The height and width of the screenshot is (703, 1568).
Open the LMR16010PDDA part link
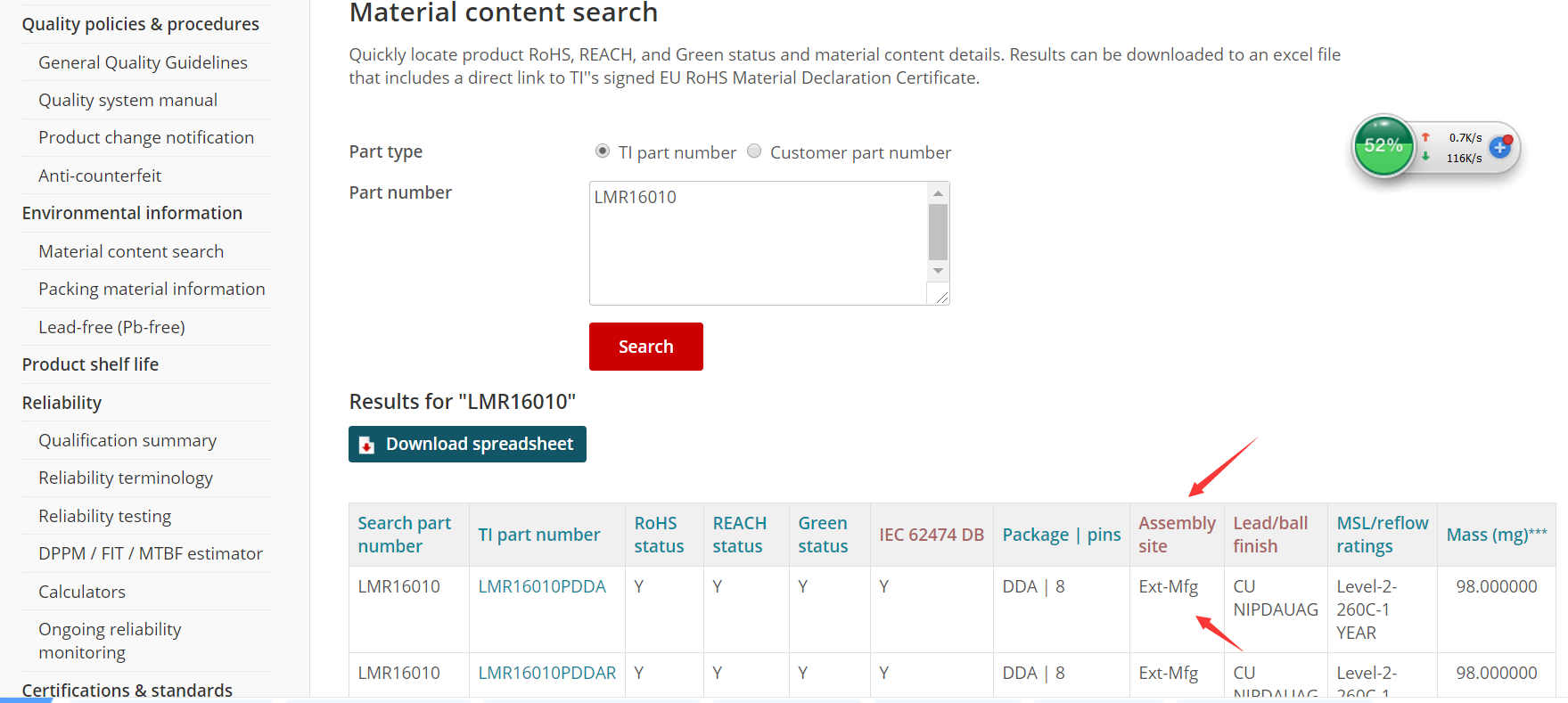tap(542, 586)
